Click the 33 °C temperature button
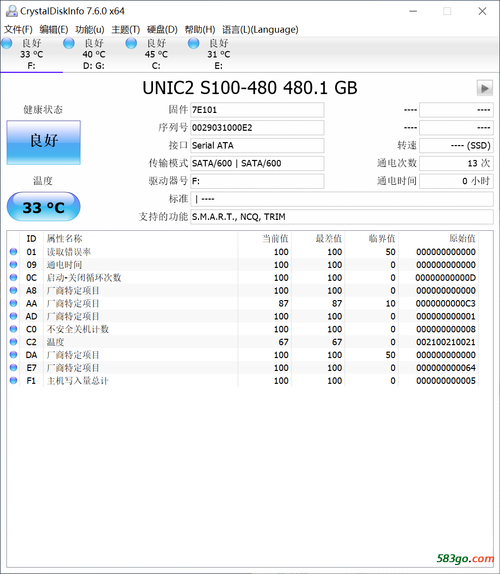Screen dimensions: 500x574 [44, 207]
